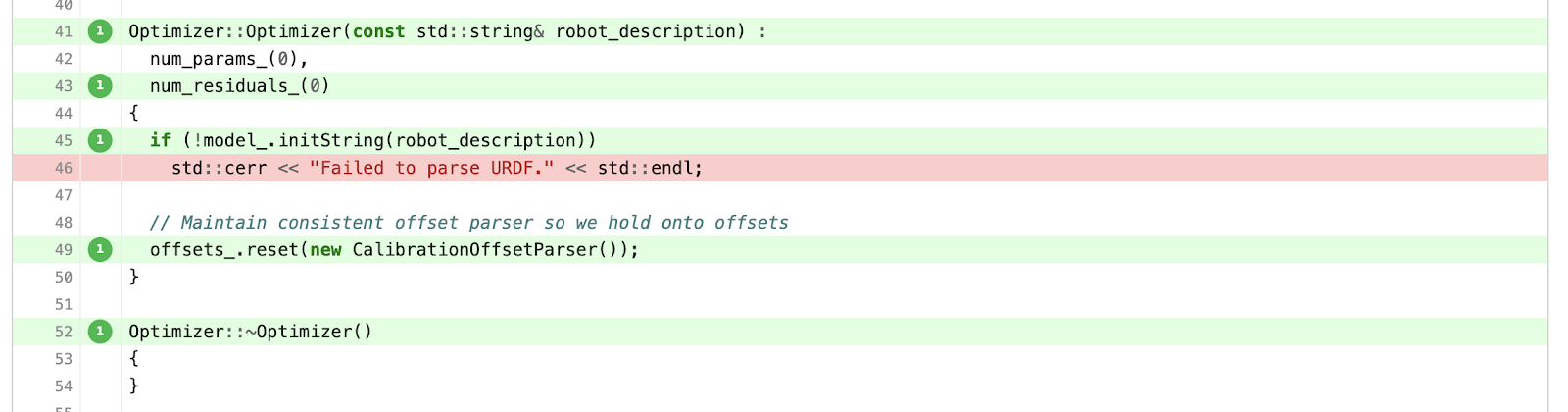Viewport: 1568px width, 412px height.
Task: Click the uncovered red std::cerr line
Action: pos(780,168)
